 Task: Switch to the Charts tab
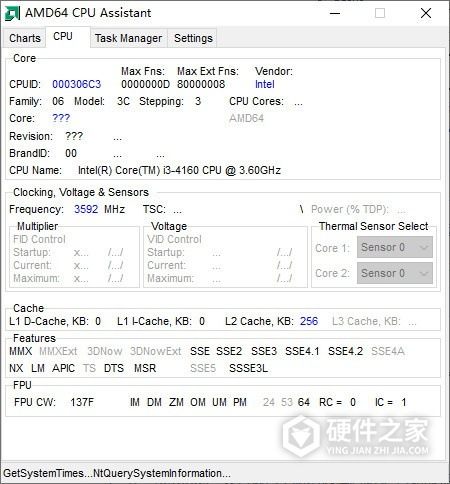click(x=25, y=38)
